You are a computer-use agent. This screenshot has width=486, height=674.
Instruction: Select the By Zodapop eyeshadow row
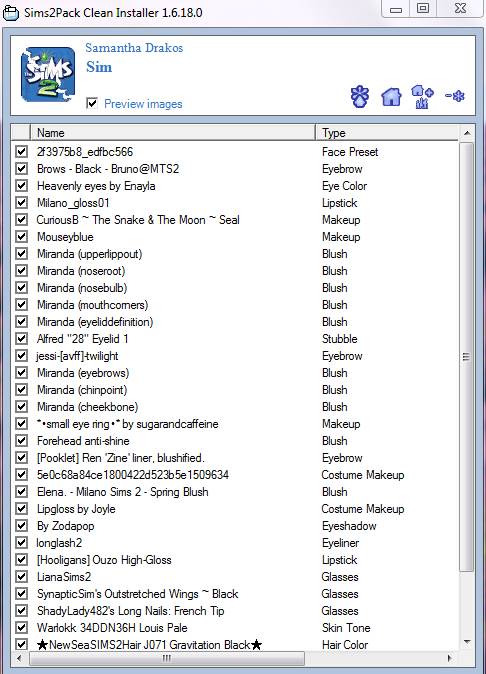click(235, 526)
